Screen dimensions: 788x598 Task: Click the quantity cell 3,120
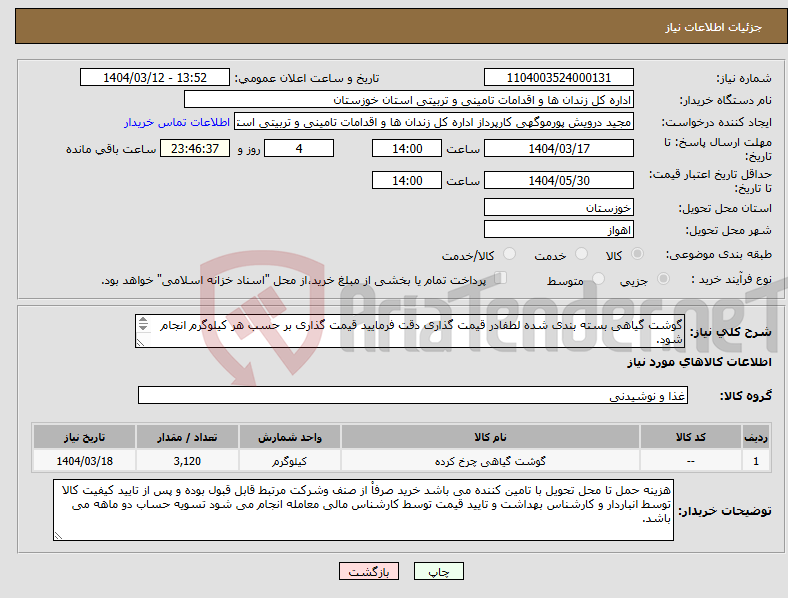click(x=187, y=461)
